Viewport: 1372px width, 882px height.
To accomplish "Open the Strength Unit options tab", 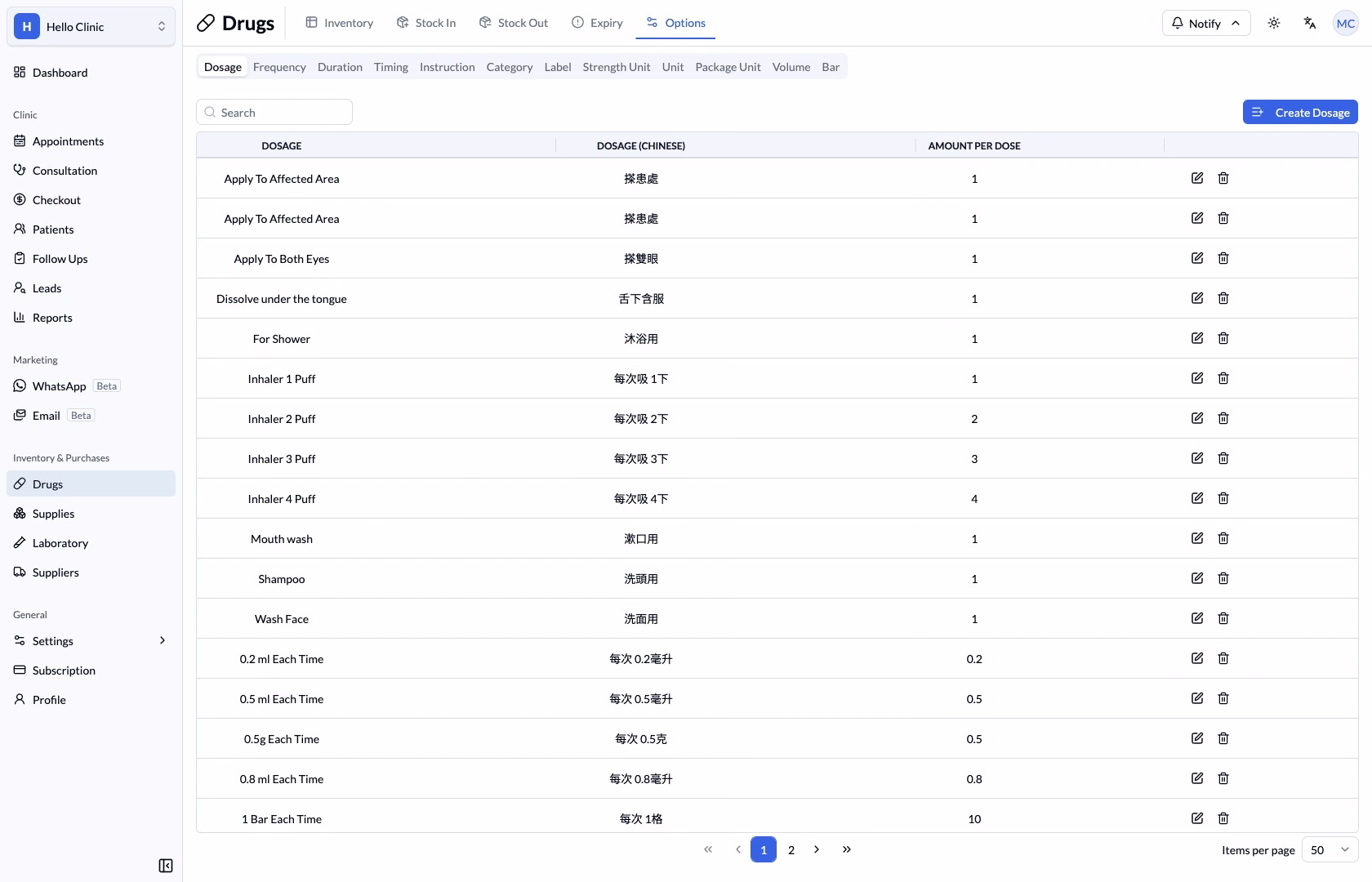I will click(x=617, y=67).
